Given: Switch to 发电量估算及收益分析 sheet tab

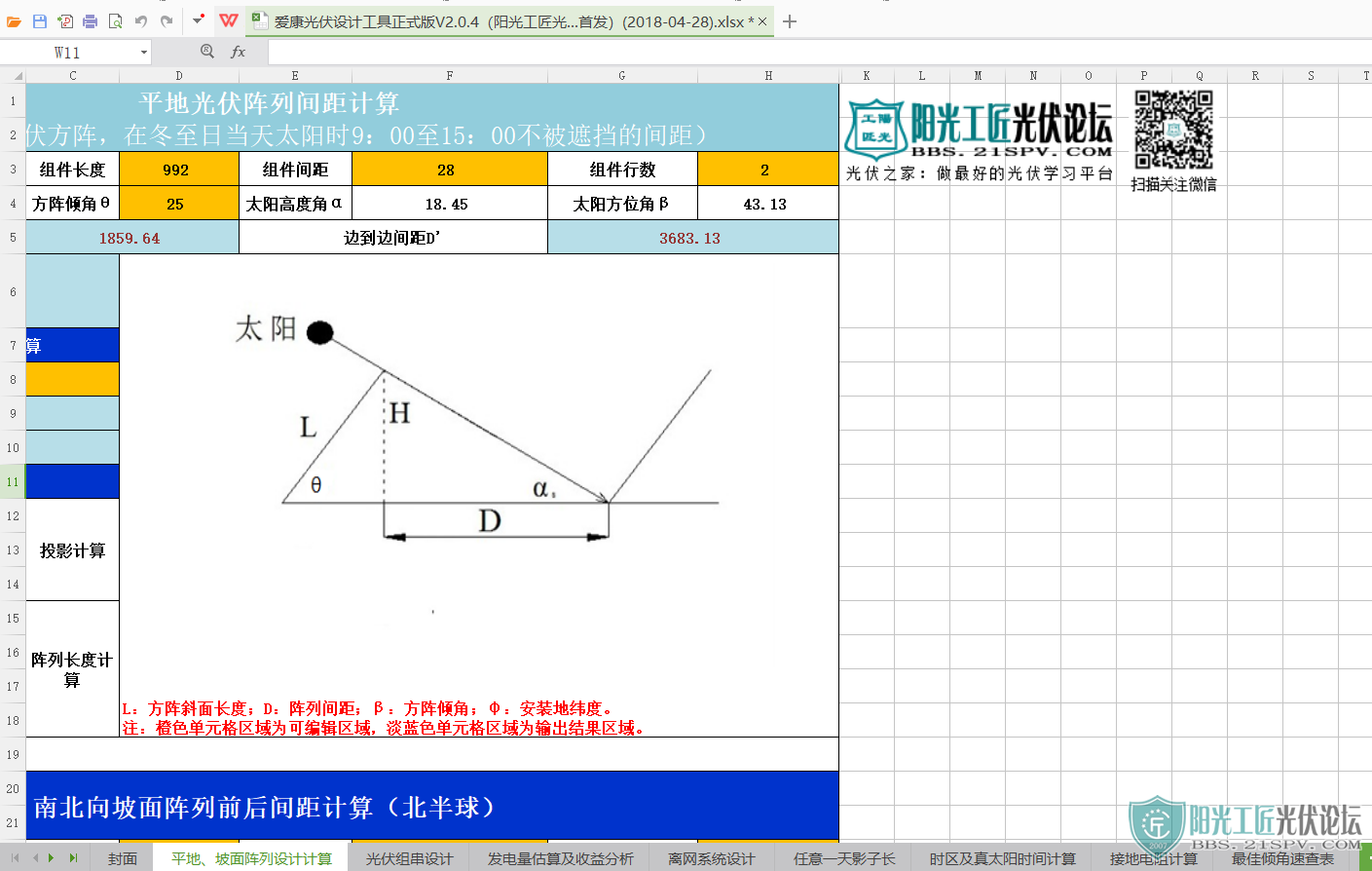Looking at the screenshot, I should pyautogui.click(x=561, y=858).
